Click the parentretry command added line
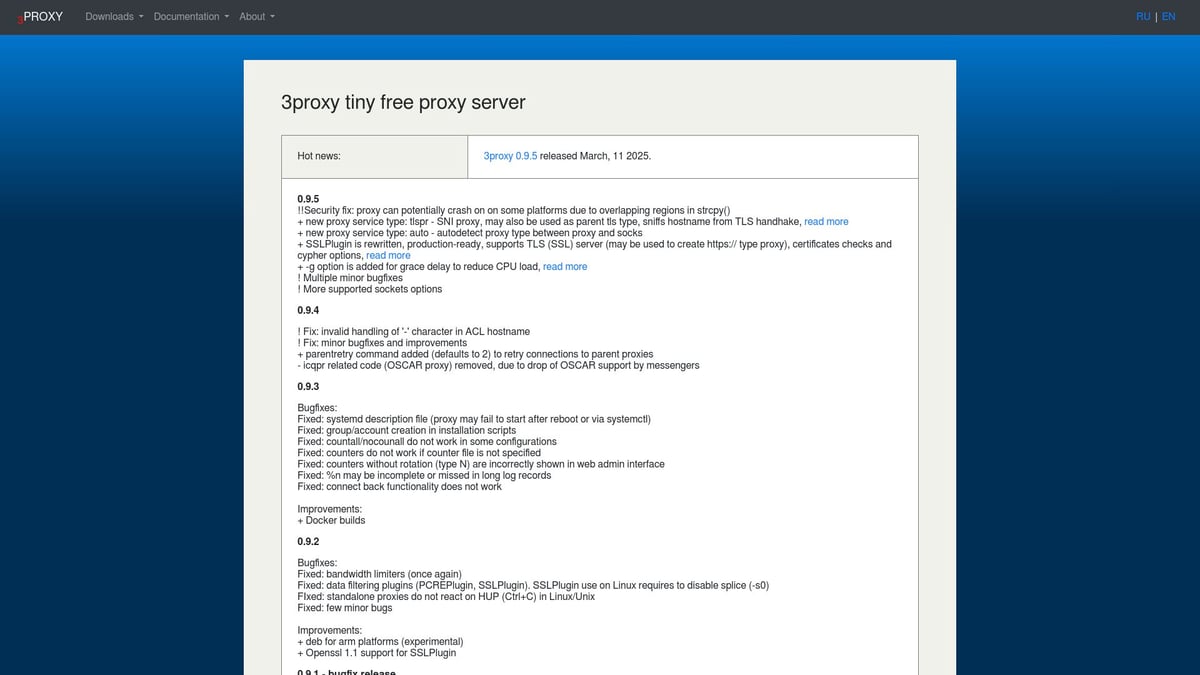This screenshot has height=675, width=1200. (x=475, y=354)
